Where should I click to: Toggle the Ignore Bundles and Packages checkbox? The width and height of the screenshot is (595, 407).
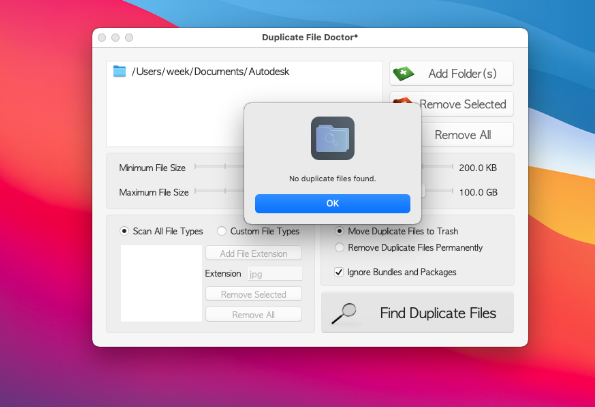point(339,272)
